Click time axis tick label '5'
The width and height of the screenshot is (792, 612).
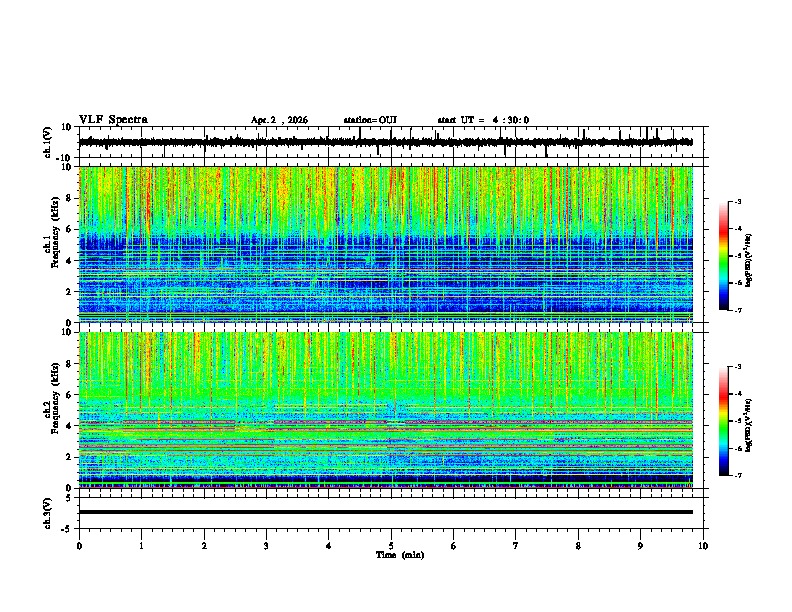point(391,546)
